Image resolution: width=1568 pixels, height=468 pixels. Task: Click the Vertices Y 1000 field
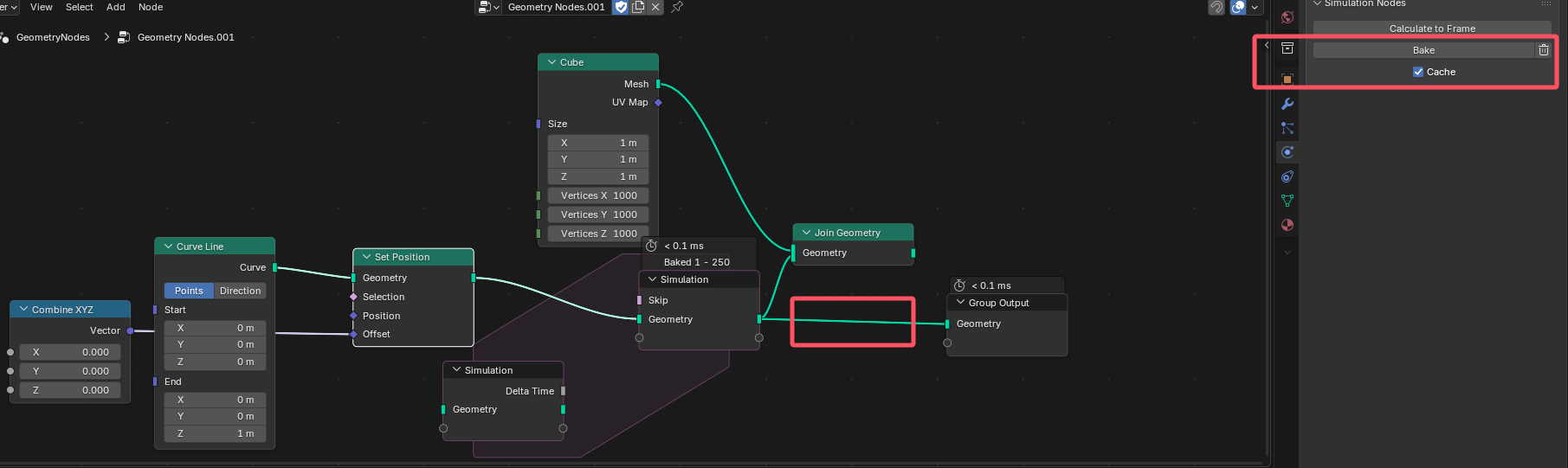597,215
